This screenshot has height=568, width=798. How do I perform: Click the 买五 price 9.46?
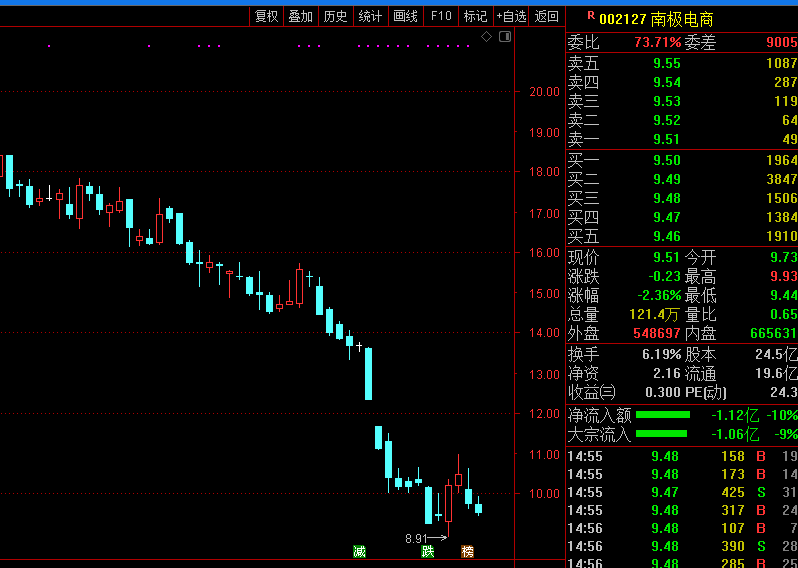point(667,236)
